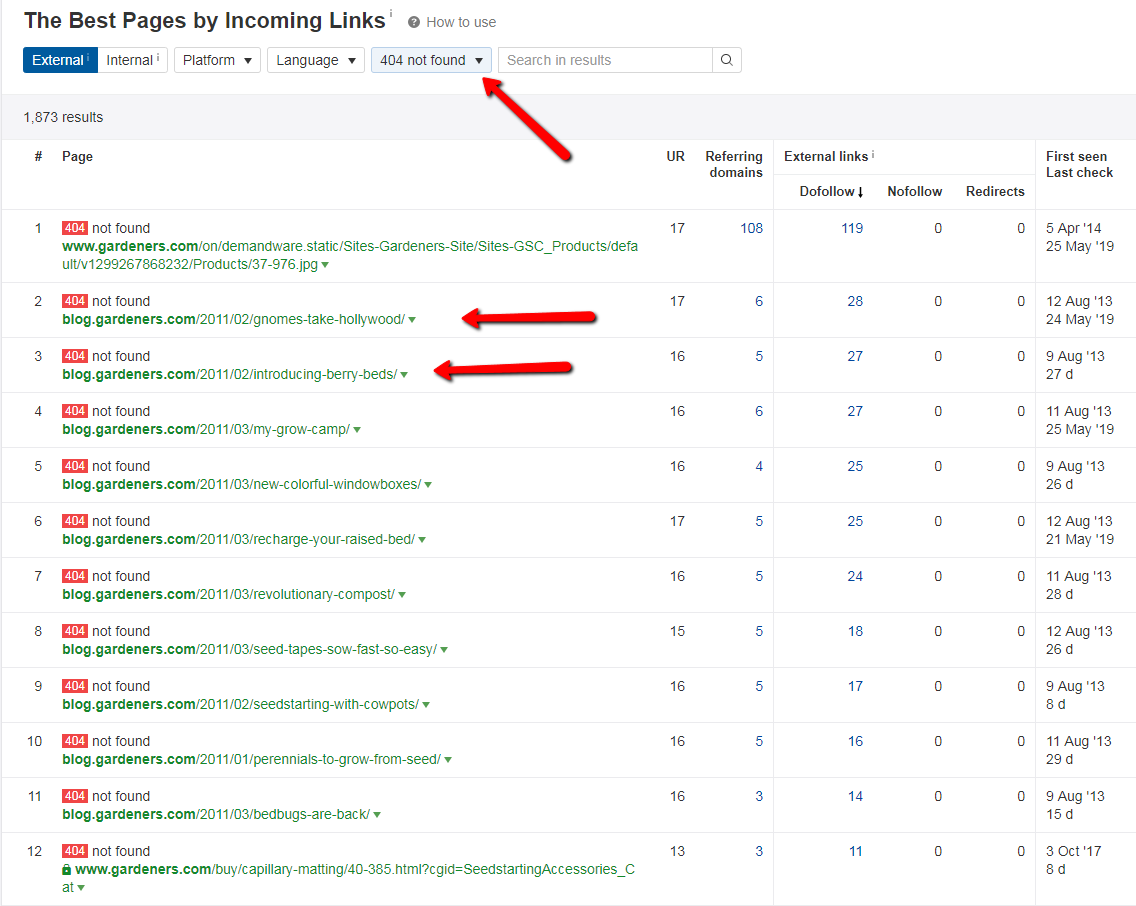Open the 404 not found filter dropdown
This screenshot has height=906, width=1136.
[x=431, y=60]
